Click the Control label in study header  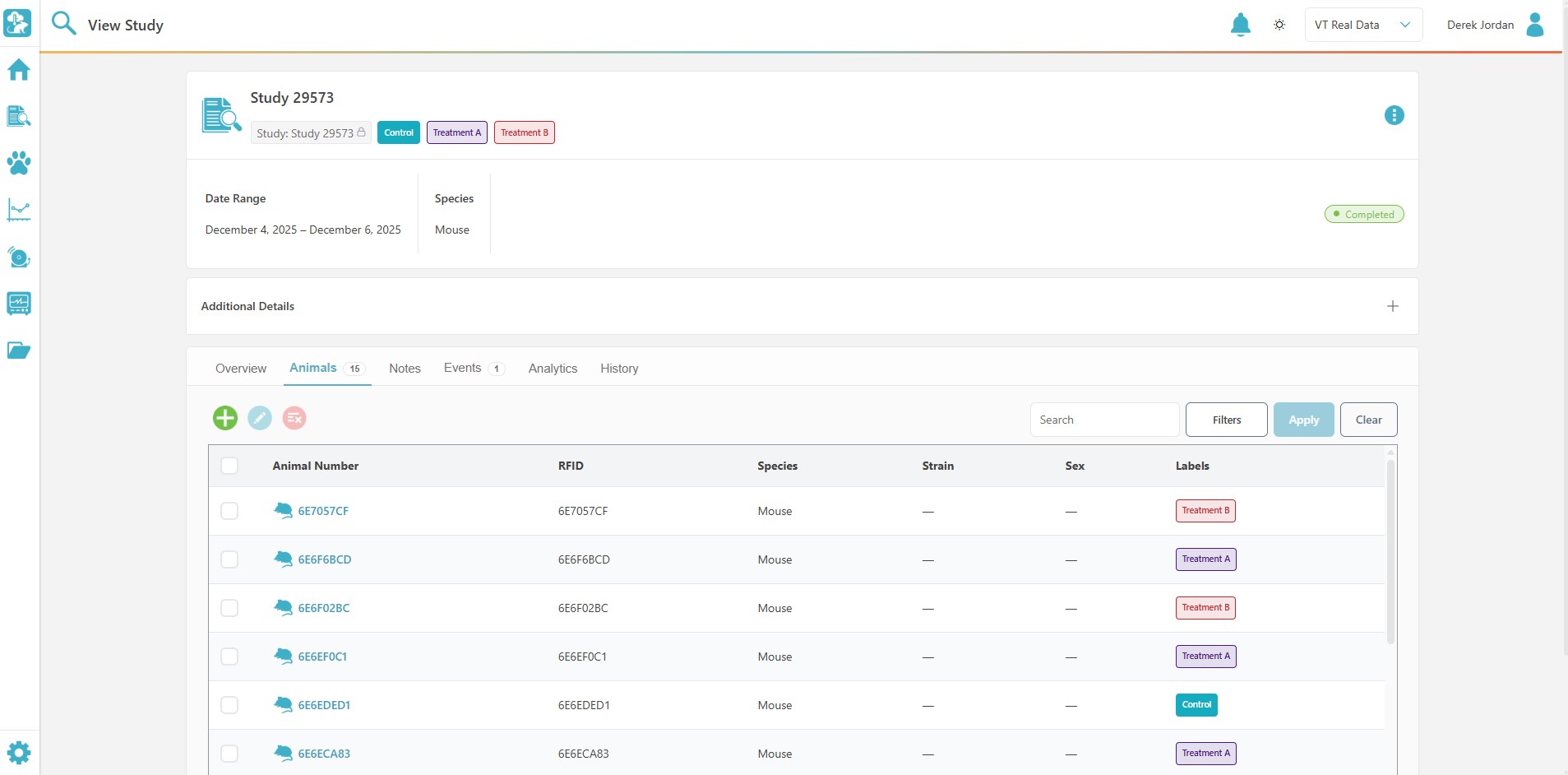point(399,132)
